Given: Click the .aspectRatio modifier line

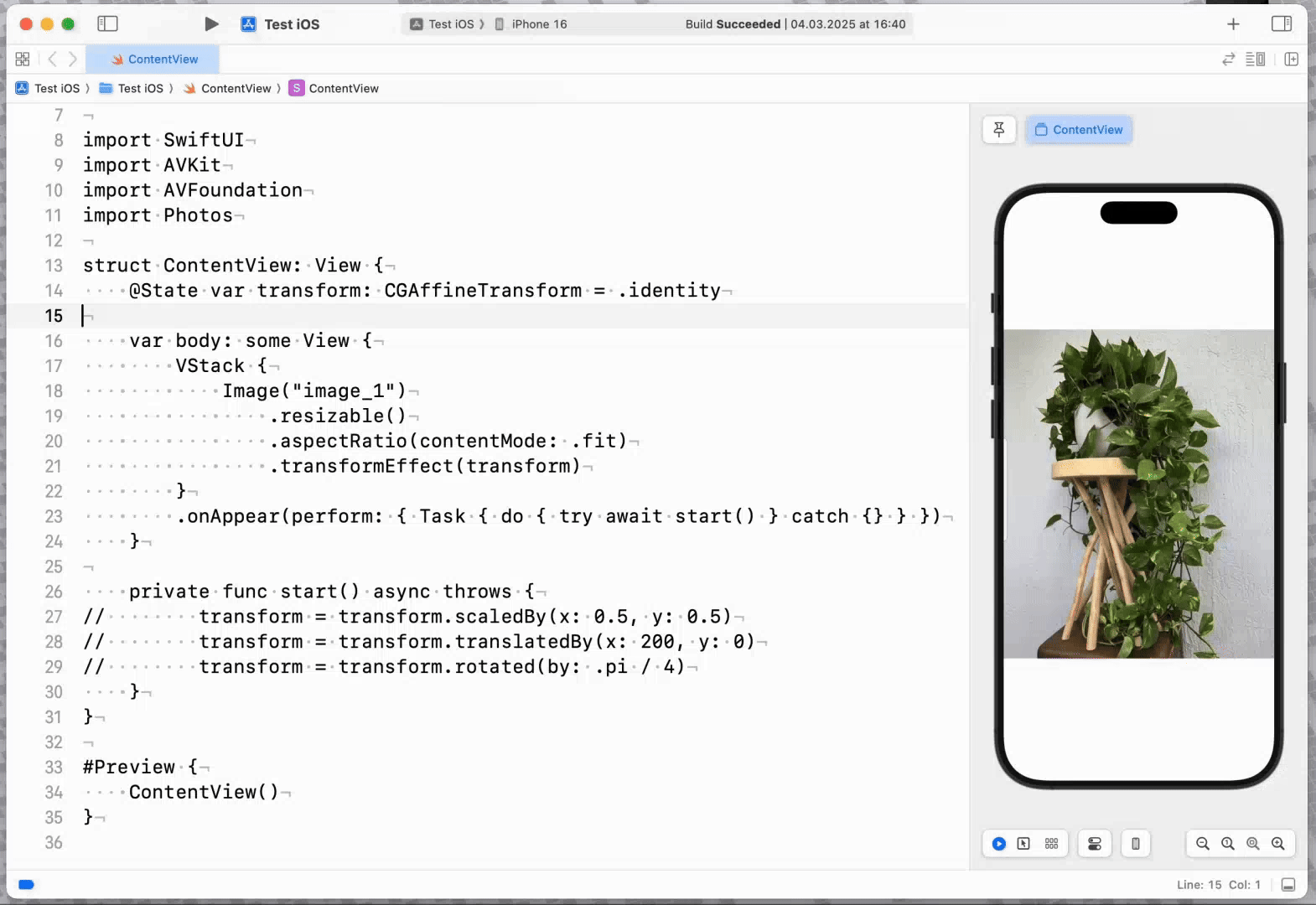Looking at the screenshot, I should click(448, 441).
